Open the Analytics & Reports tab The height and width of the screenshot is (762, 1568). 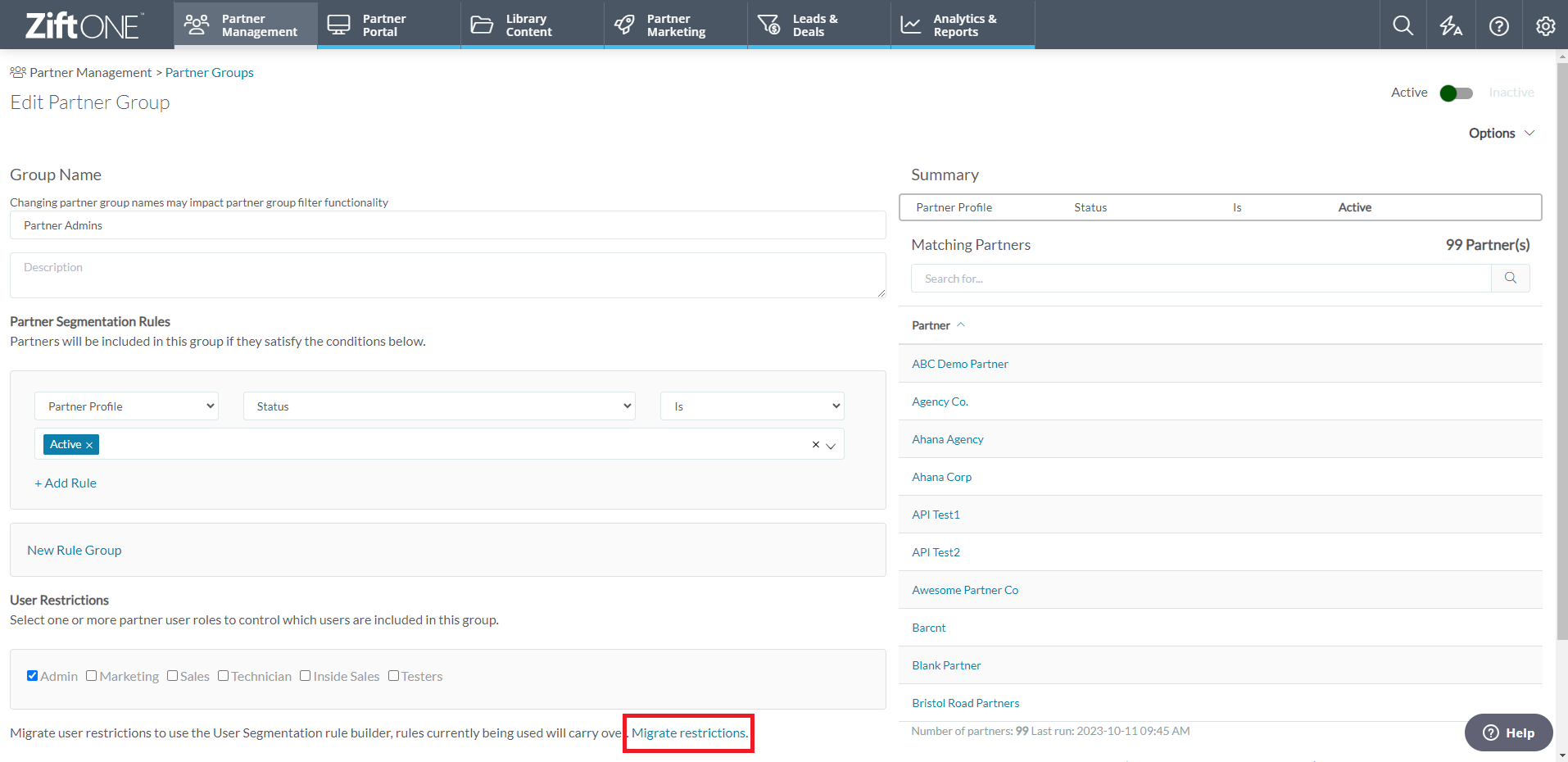point(963,25)
